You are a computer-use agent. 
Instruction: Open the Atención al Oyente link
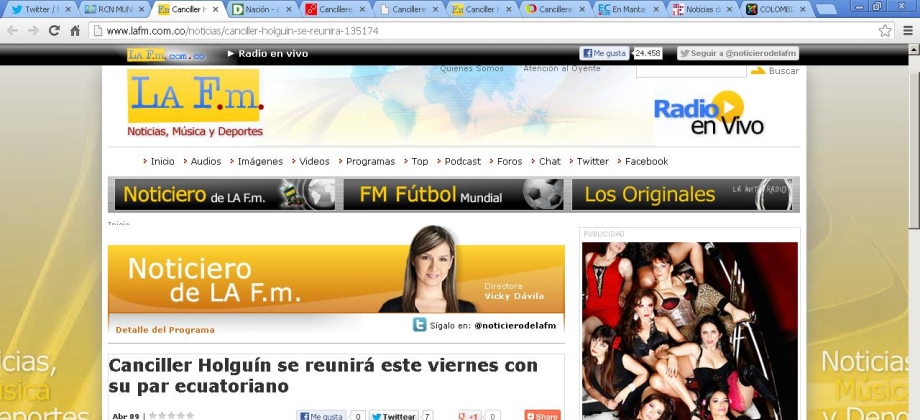click(x=562, y=69)
